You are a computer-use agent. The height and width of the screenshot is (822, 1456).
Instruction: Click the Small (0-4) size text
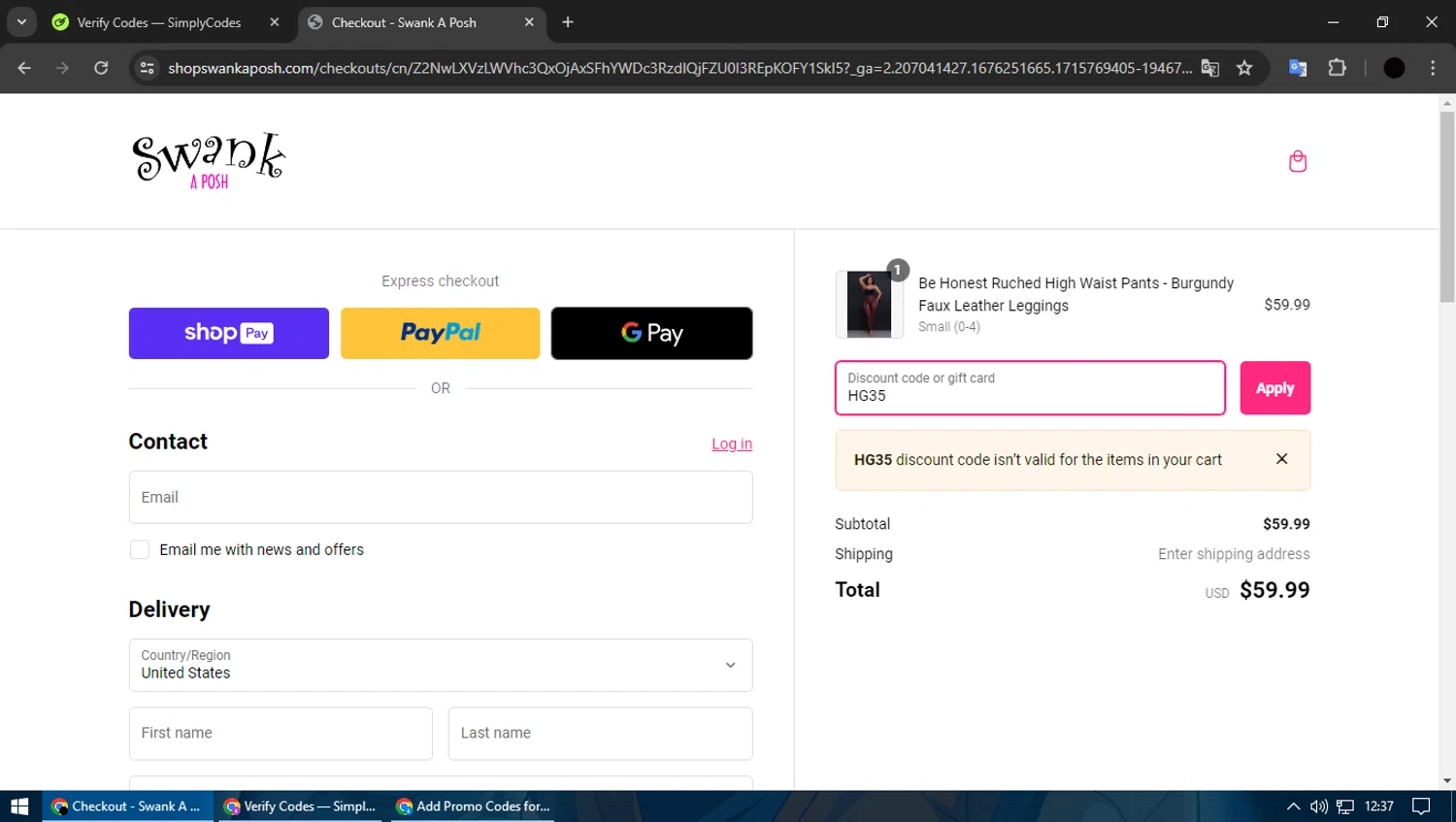coord(949,327)
